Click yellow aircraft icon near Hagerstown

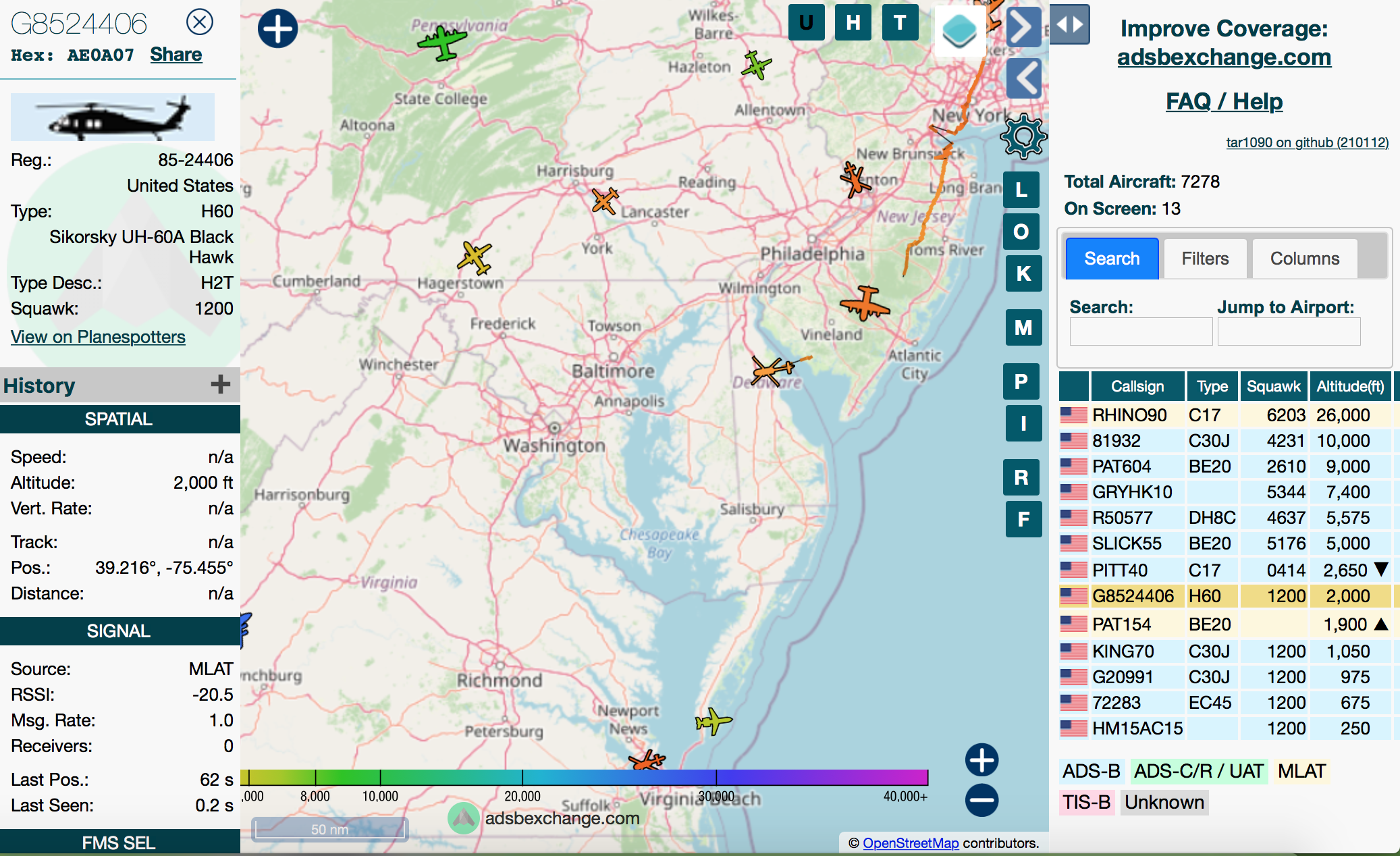click(475, 258)
